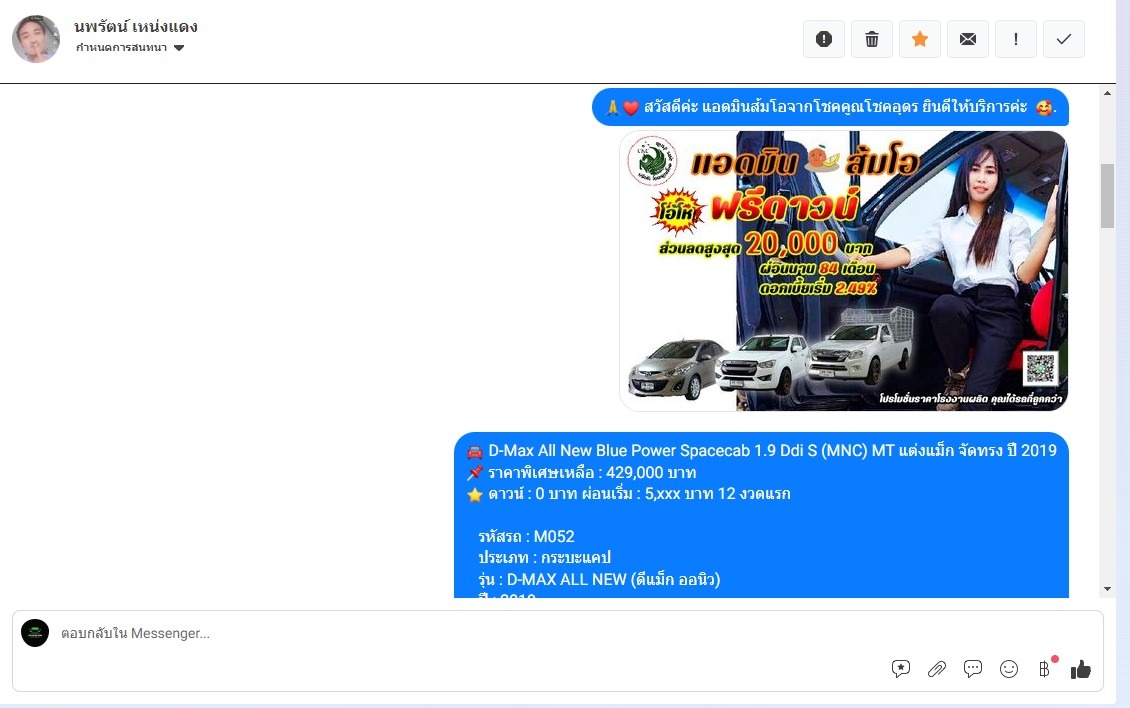Mark conversation unread with envelope icon

[968, 39]
